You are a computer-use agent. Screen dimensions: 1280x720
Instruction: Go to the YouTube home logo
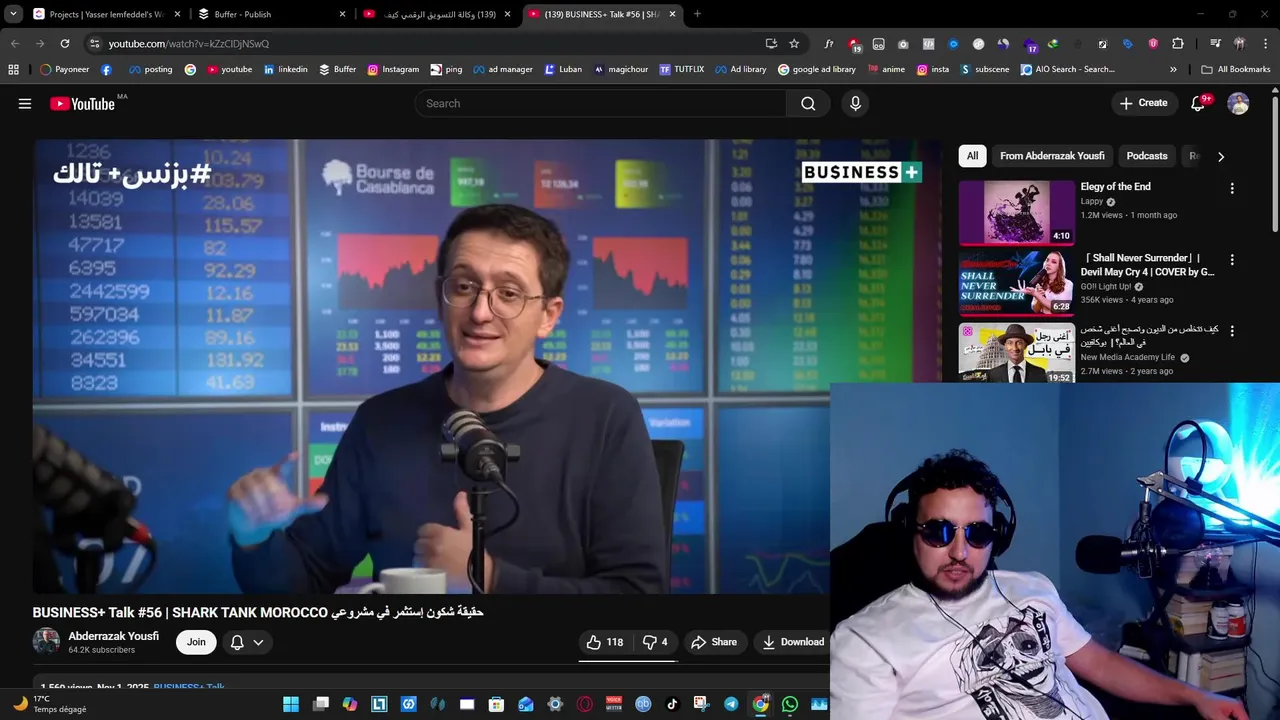point(83,103)
